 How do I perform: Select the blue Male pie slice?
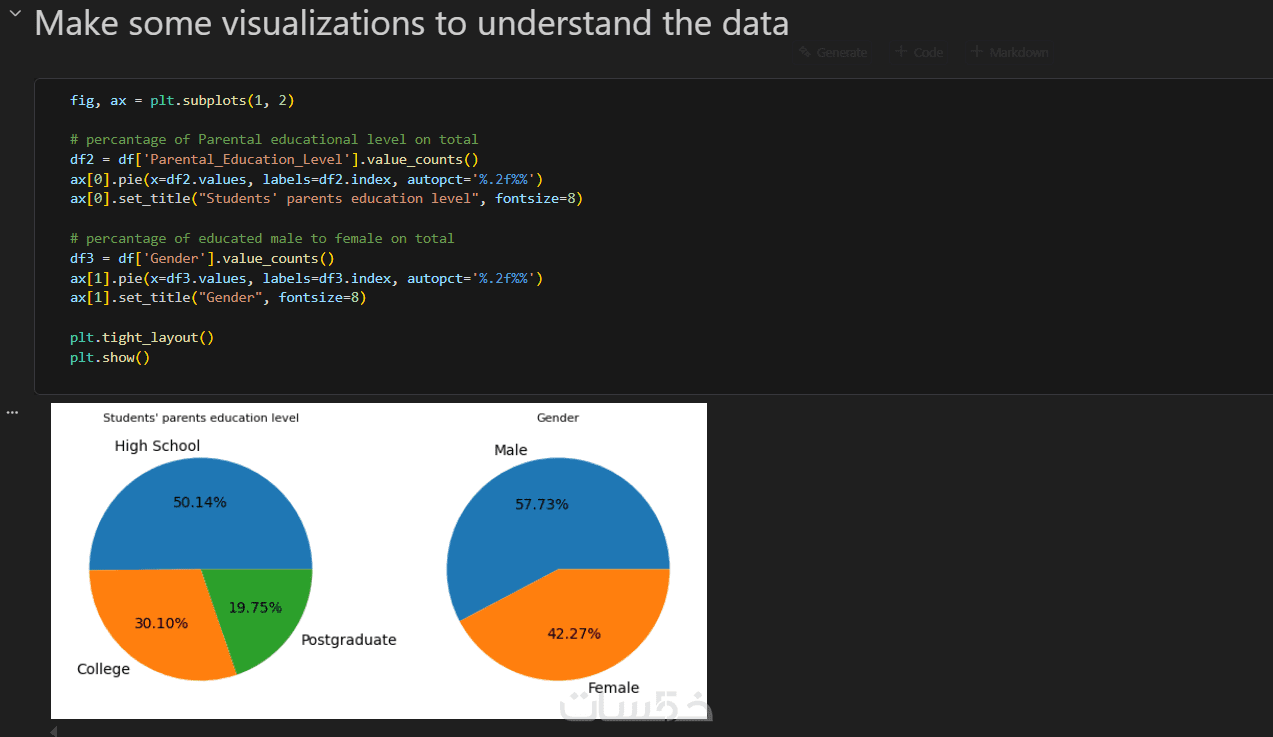click(540, 520)
